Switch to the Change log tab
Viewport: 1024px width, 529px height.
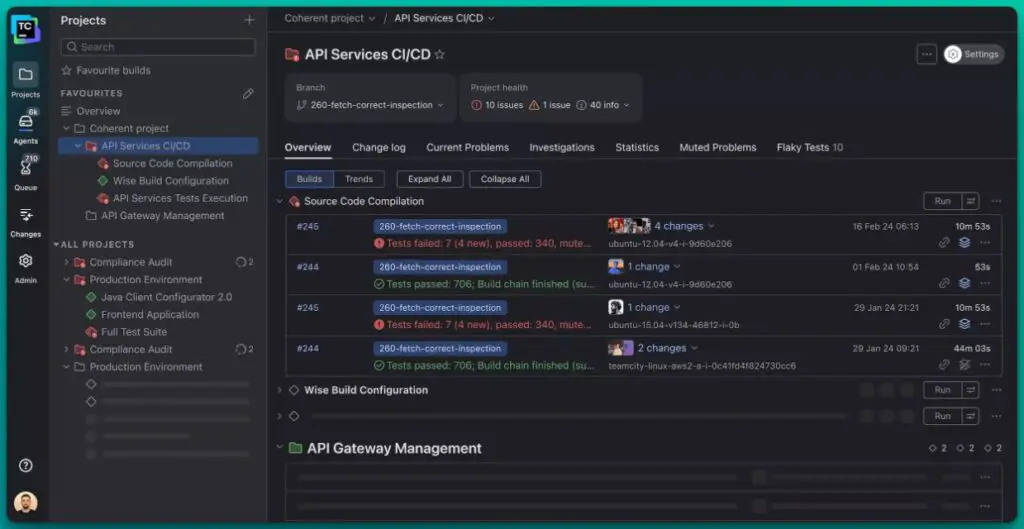[x=379, y=148]
